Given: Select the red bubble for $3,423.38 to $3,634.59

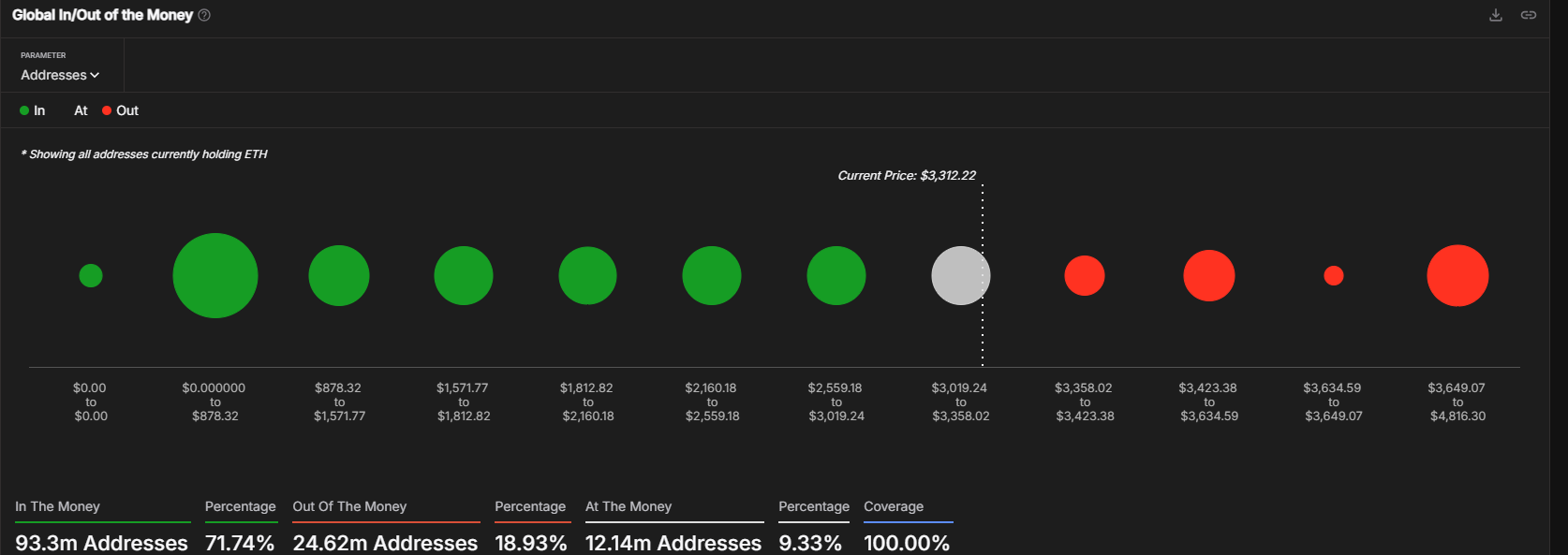Looking at the screenshot, I should click(1209, 275).
